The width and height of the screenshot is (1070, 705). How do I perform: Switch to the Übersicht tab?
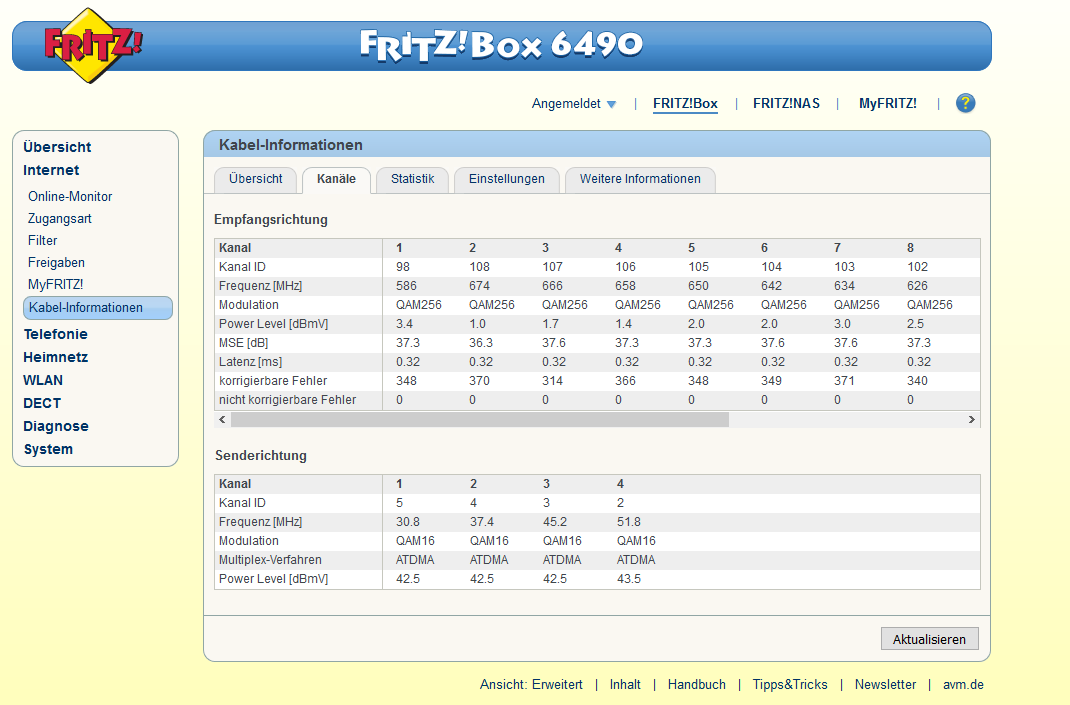tap(255, 179)
